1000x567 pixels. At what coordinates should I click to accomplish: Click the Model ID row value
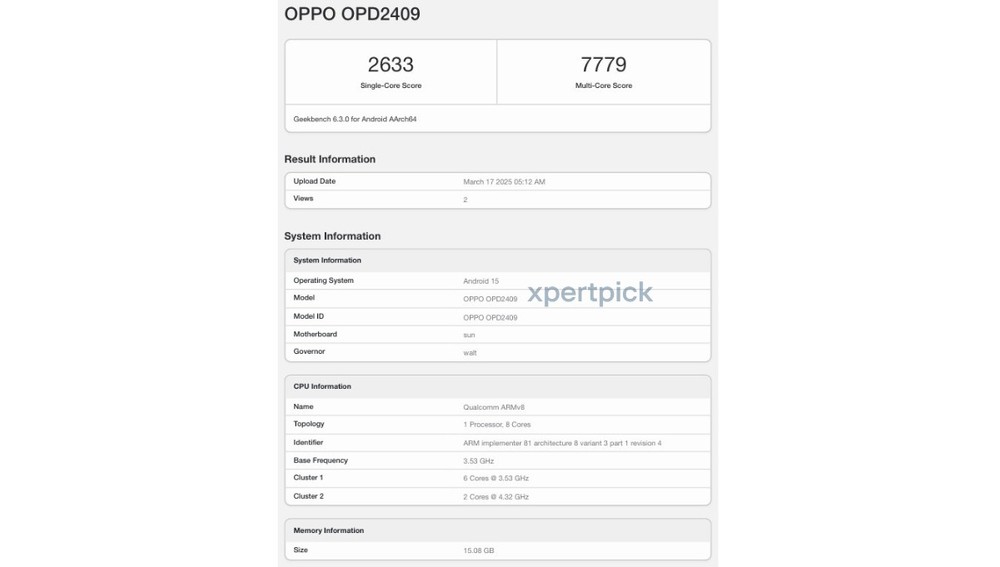point(490,318)
